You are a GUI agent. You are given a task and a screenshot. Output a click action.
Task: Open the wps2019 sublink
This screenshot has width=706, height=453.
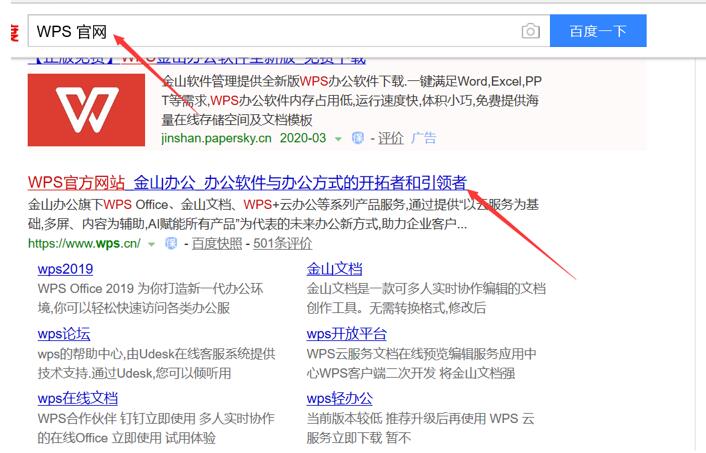[x=65, y=269]
